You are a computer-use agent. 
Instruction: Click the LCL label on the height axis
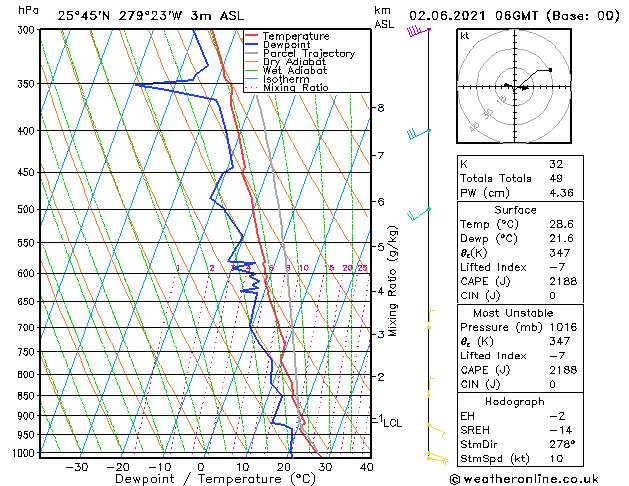[x=392, y=423]
